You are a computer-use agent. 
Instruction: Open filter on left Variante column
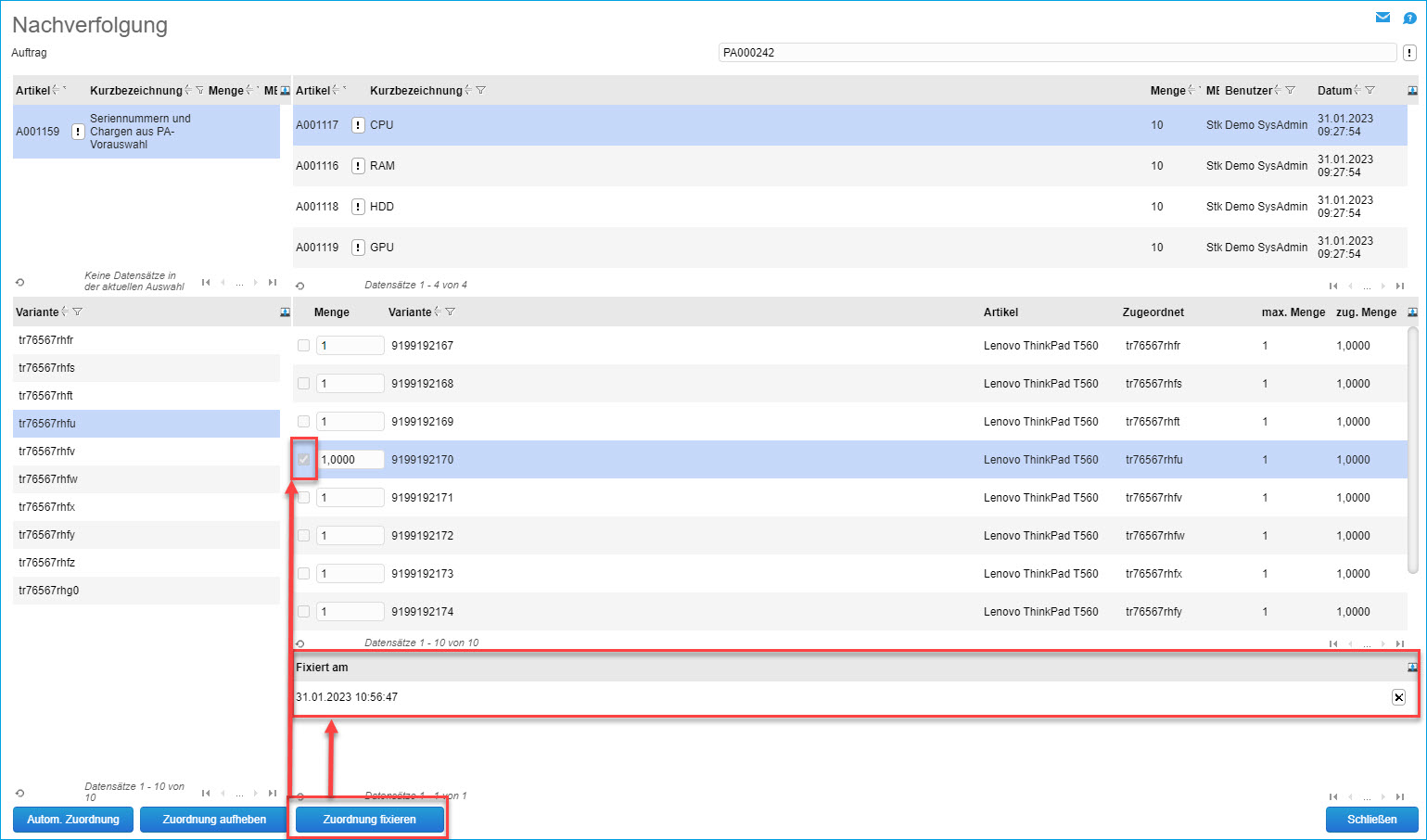pos(77,312)
